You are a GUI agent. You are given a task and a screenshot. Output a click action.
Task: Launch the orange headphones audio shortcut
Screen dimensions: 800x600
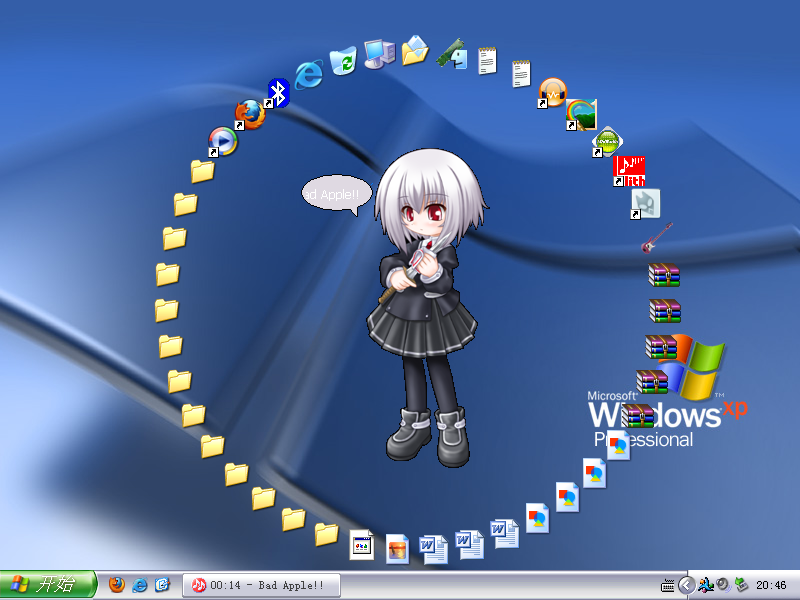click(x=553, y=93)
